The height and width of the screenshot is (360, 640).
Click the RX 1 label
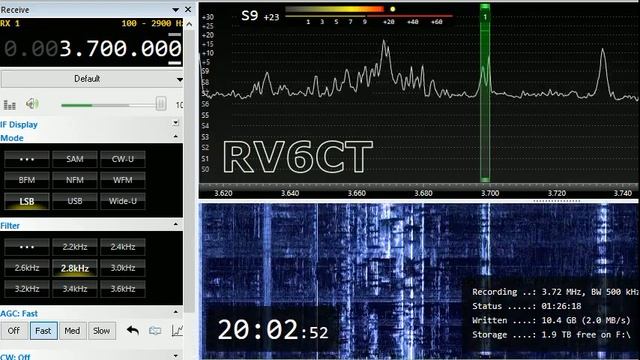coord(10,23)
